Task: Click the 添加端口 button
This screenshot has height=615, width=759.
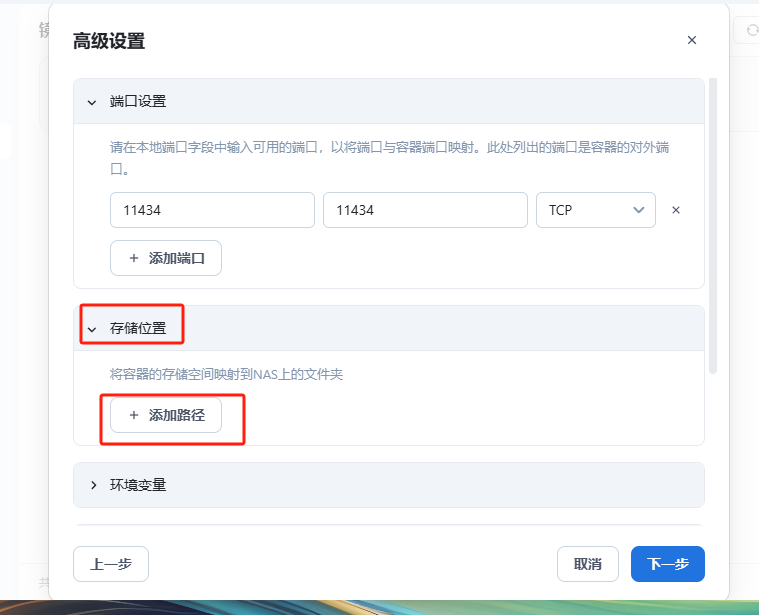Action: (x=166, y=258)
